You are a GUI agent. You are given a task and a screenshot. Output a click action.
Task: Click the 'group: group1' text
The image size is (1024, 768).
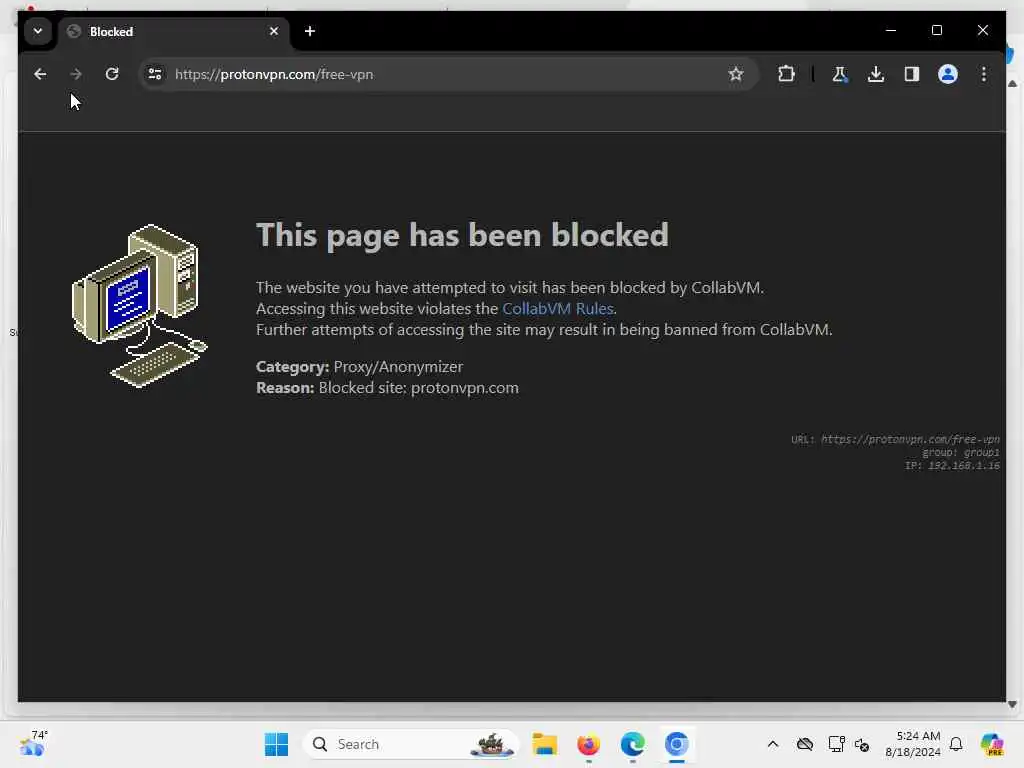pyautogui.click(x=961, y=453)
